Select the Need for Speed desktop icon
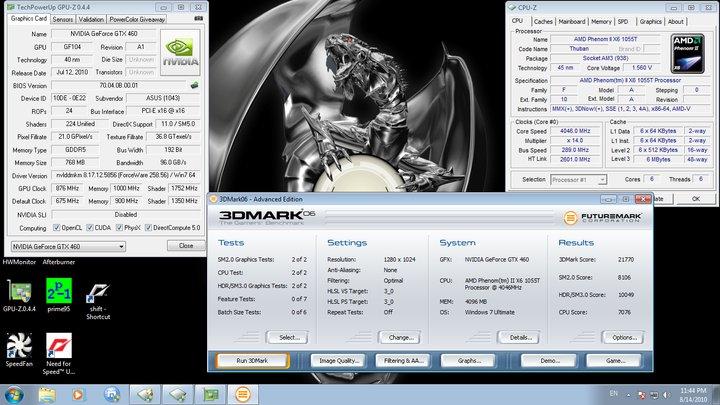Image resolution: width=720 pixels, height=405 pixels. pyautogui.click(x=59, y=354)
